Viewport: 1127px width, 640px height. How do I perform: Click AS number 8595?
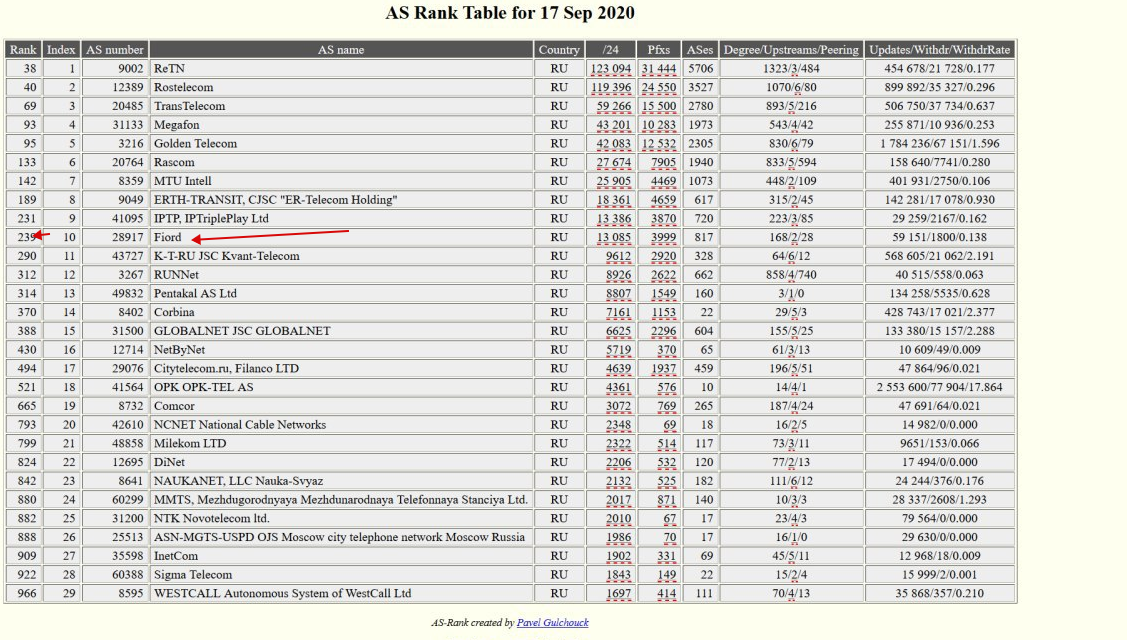[x=131, y=593]
